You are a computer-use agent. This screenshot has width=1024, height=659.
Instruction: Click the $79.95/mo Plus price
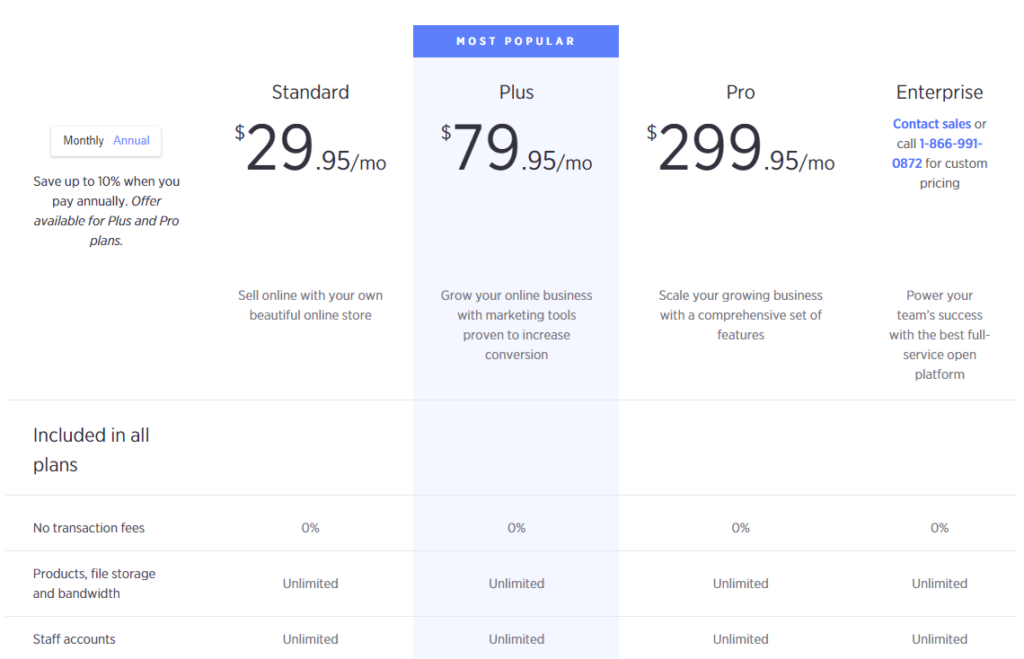(x=516, y=150)
